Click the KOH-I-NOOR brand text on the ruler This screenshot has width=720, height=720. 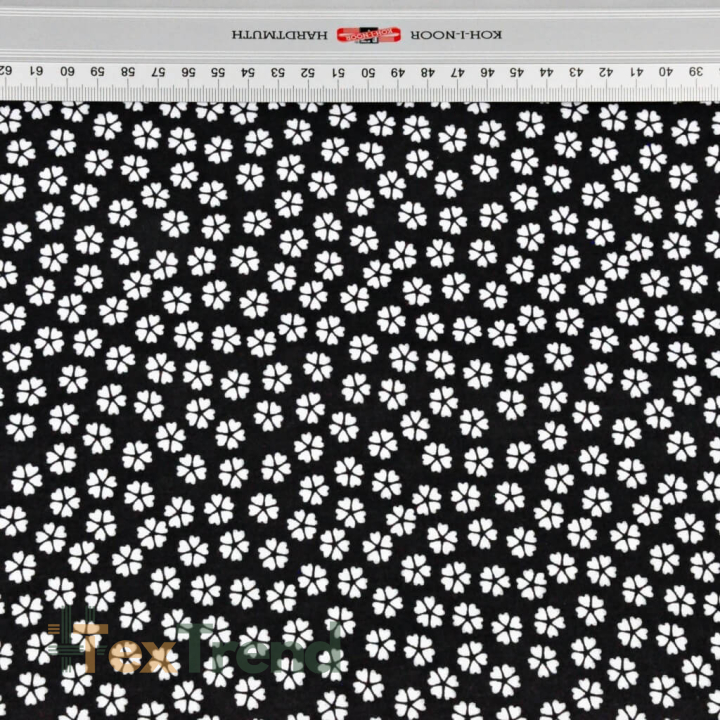(x=456, y=35)
